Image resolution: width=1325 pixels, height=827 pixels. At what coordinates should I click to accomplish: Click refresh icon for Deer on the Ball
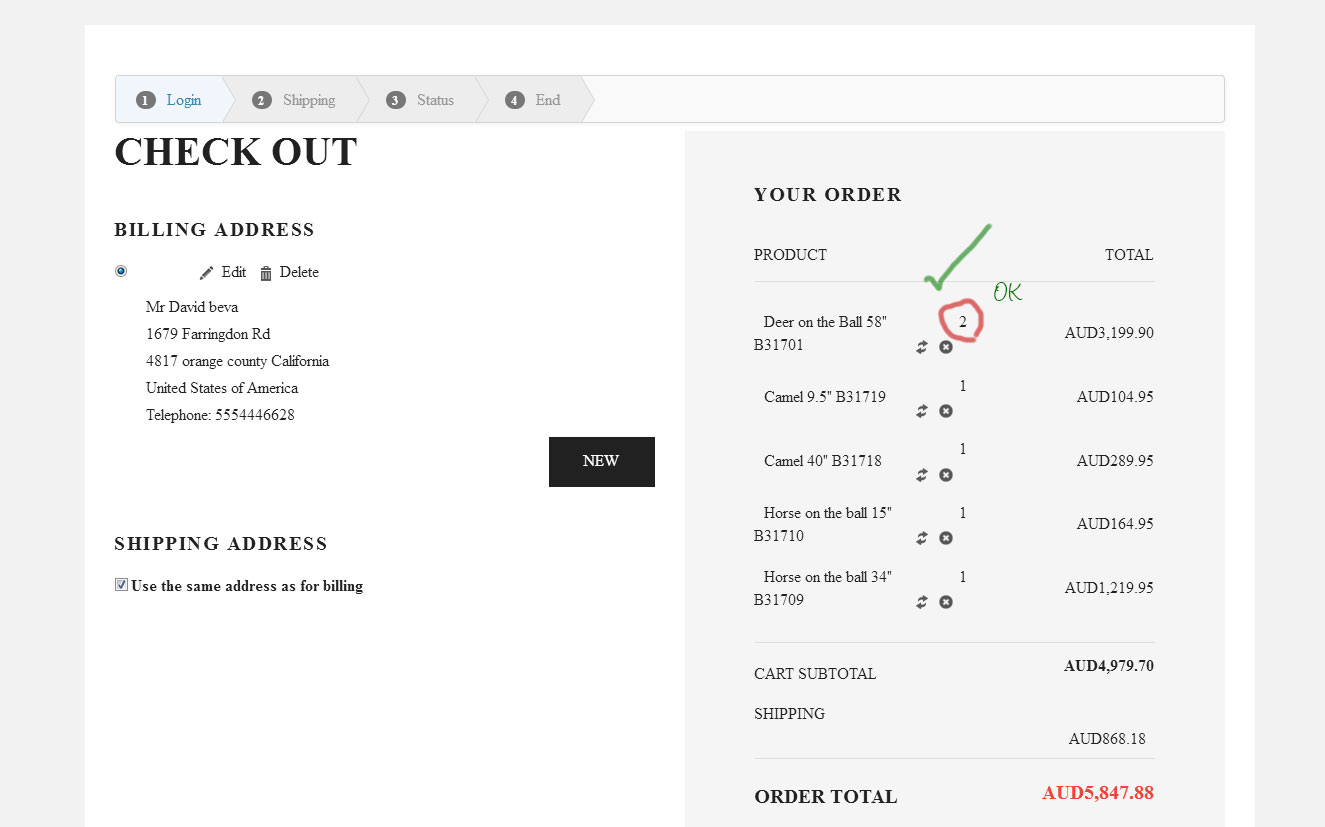pyautogui.click(x=922, y=347)
